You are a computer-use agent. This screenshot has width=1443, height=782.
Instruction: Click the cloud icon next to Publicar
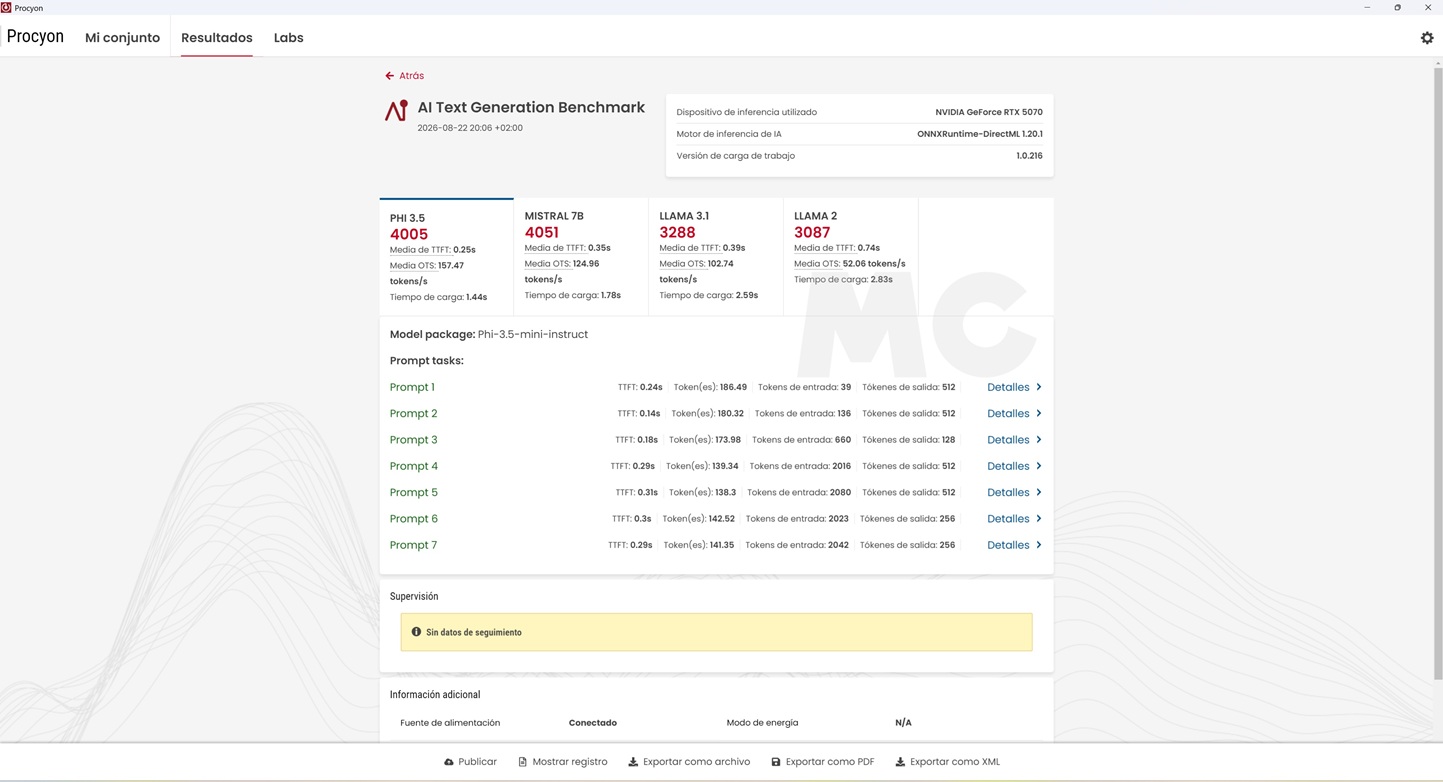point(449,762)
